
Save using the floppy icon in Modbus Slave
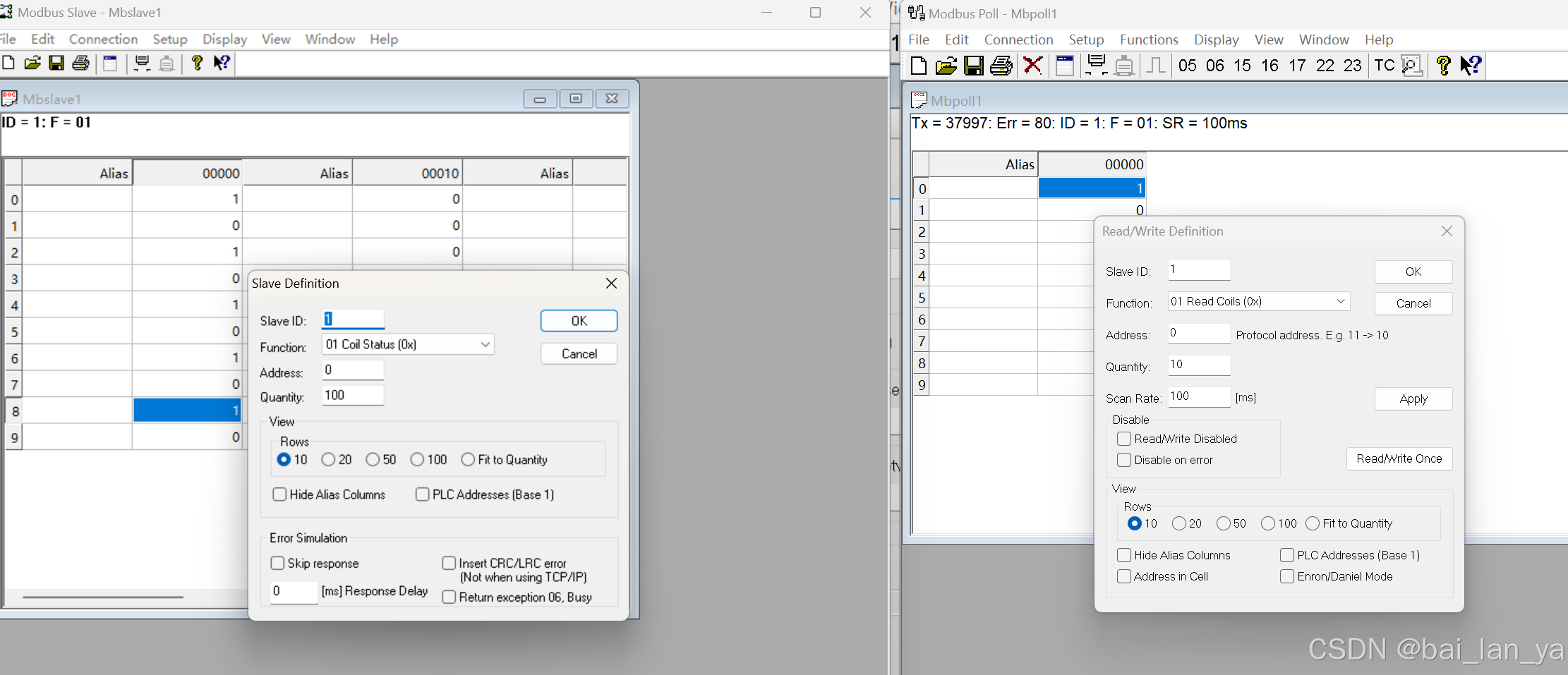pos(56,63)
